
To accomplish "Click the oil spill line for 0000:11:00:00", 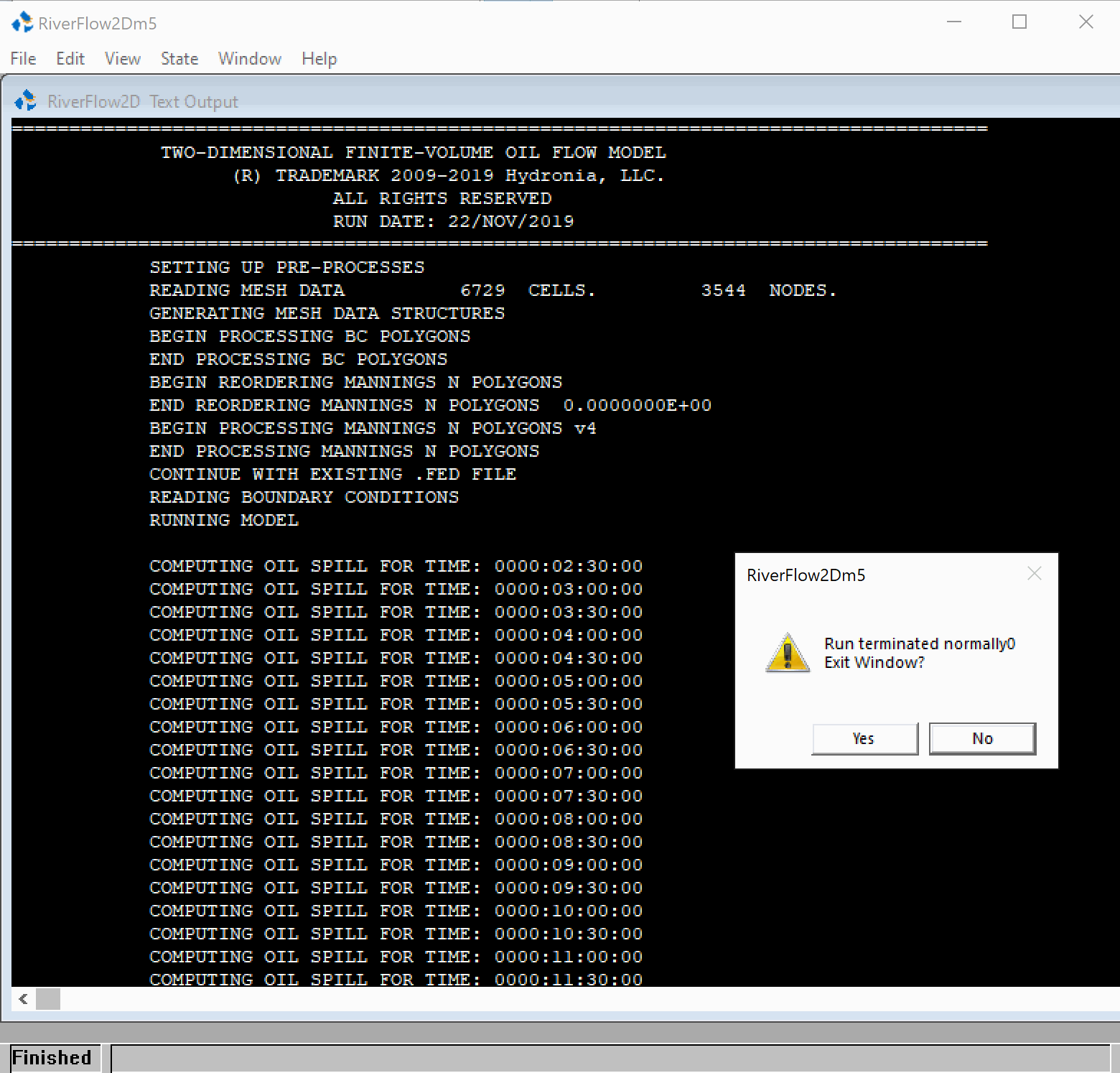I will (396, 957).
